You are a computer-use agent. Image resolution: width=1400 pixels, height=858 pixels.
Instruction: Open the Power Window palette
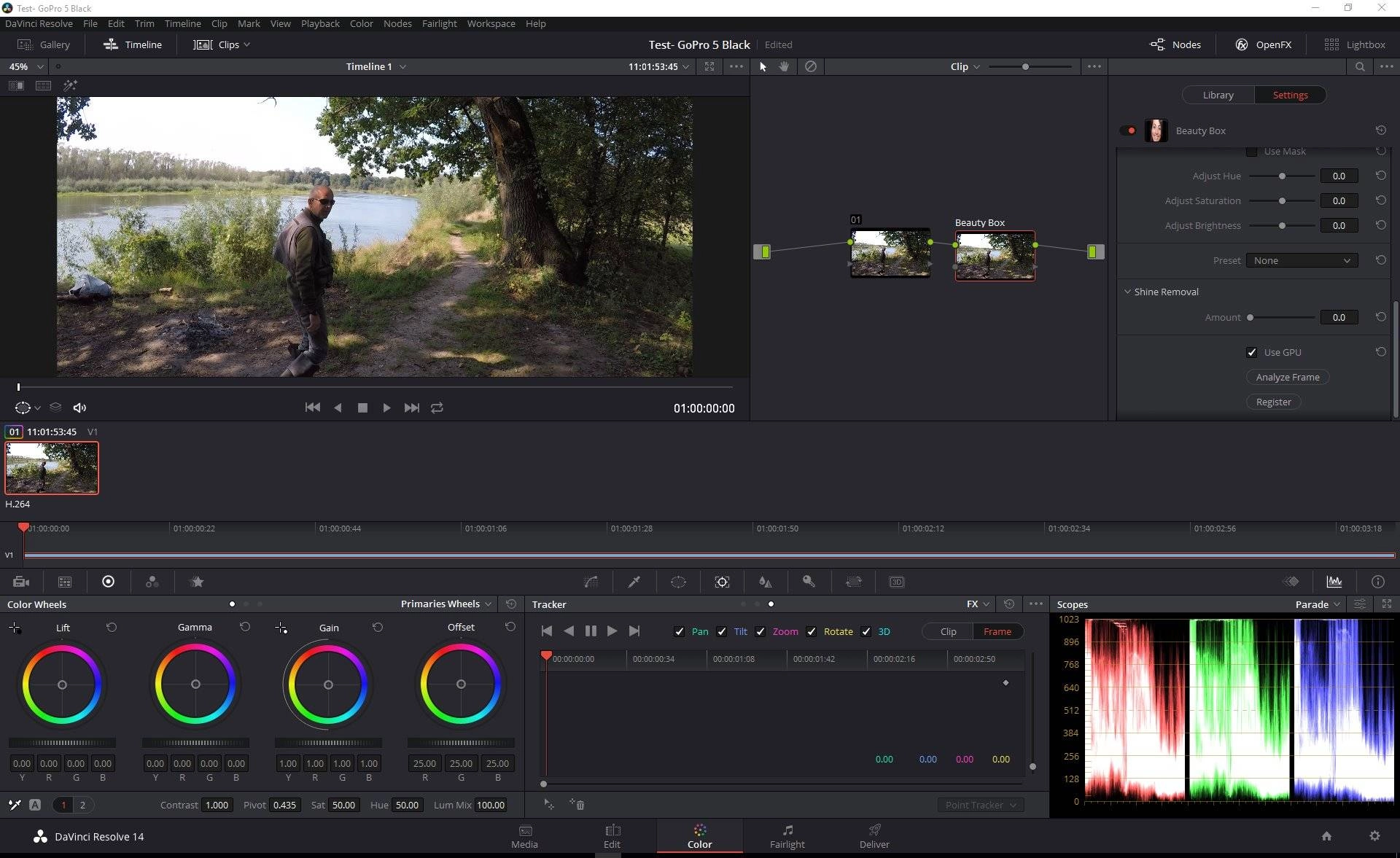click(x=678, y=582)
